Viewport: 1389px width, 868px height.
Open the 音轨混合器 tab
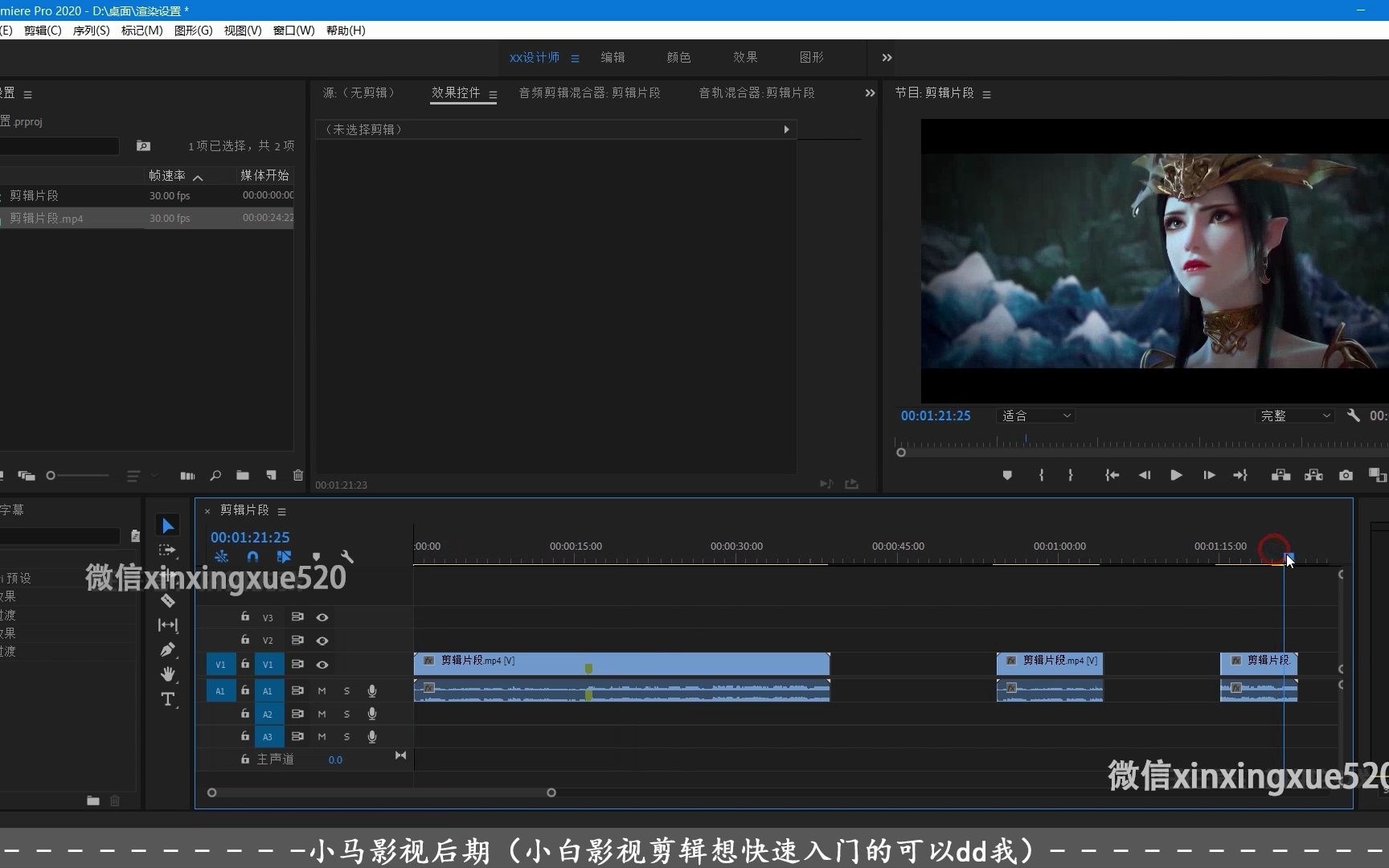(756, 92)
